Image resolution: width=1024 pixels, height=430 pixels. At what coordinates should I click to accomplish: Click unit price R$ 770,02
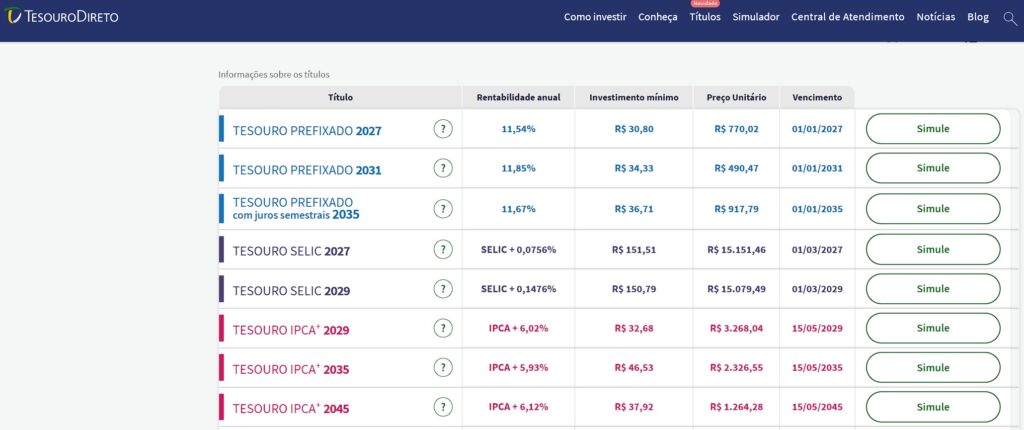click(x=736, y=129)
